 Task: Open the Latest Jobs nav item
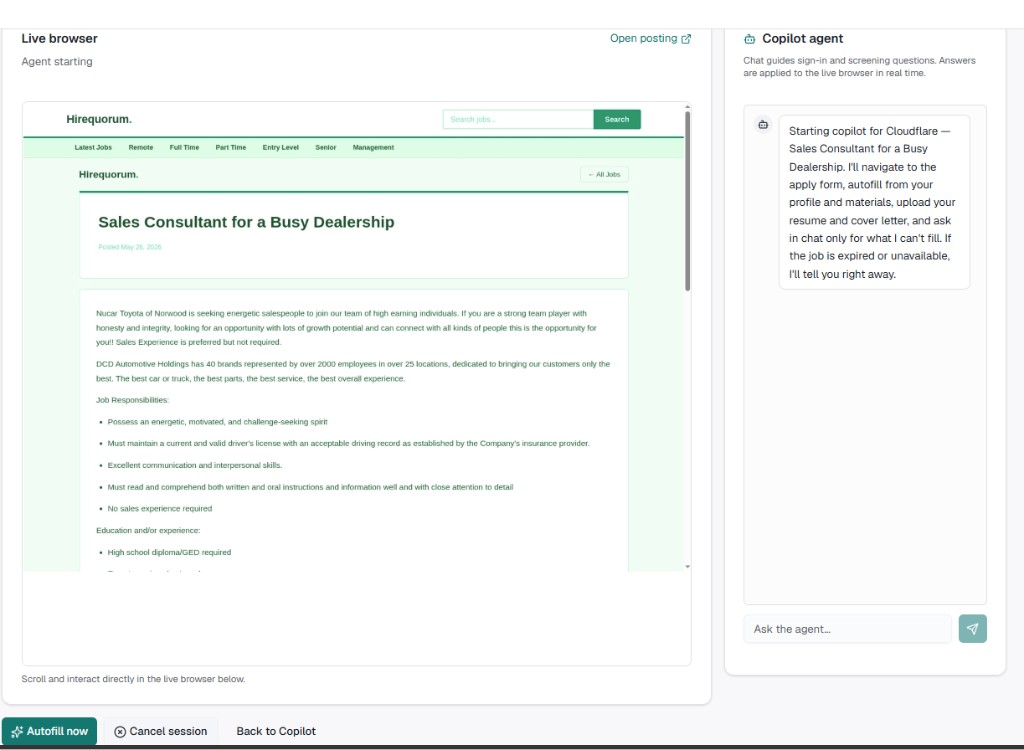(x=93, y=147)
